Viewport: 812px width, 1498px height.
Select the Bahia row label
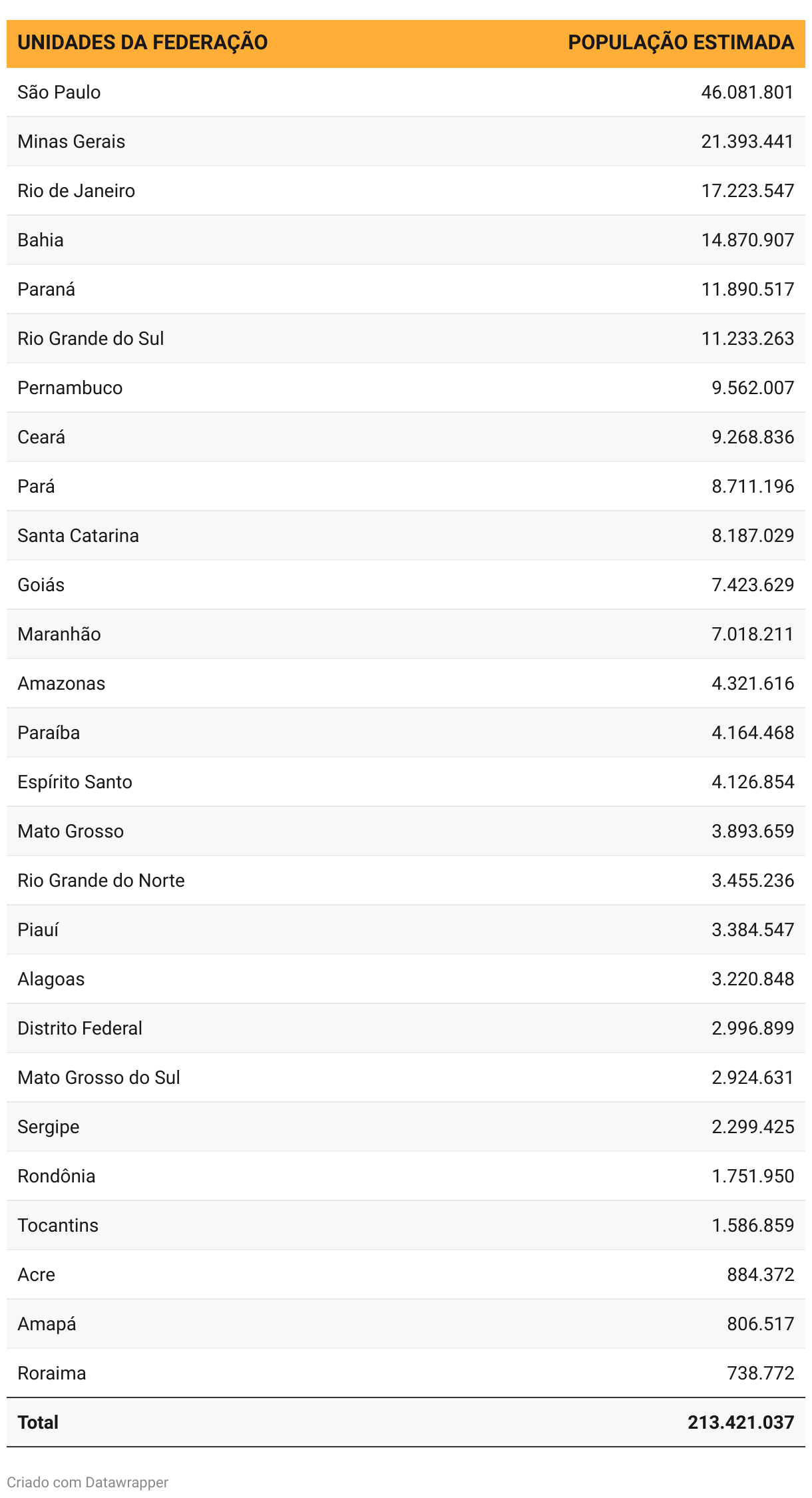tap(41, 240)
